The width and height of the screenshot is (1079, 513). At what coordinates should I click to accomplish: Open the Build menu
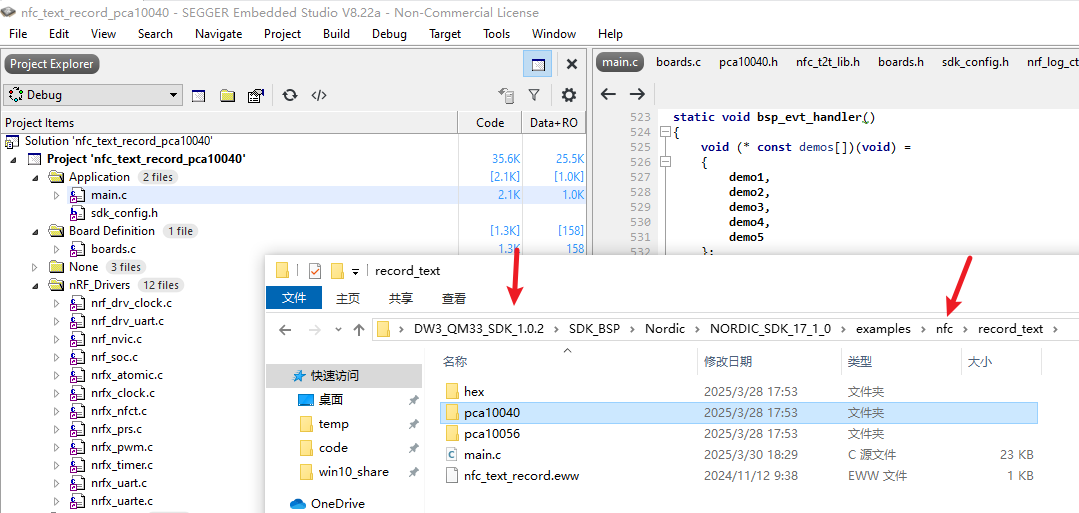click(x=336, y=34)
